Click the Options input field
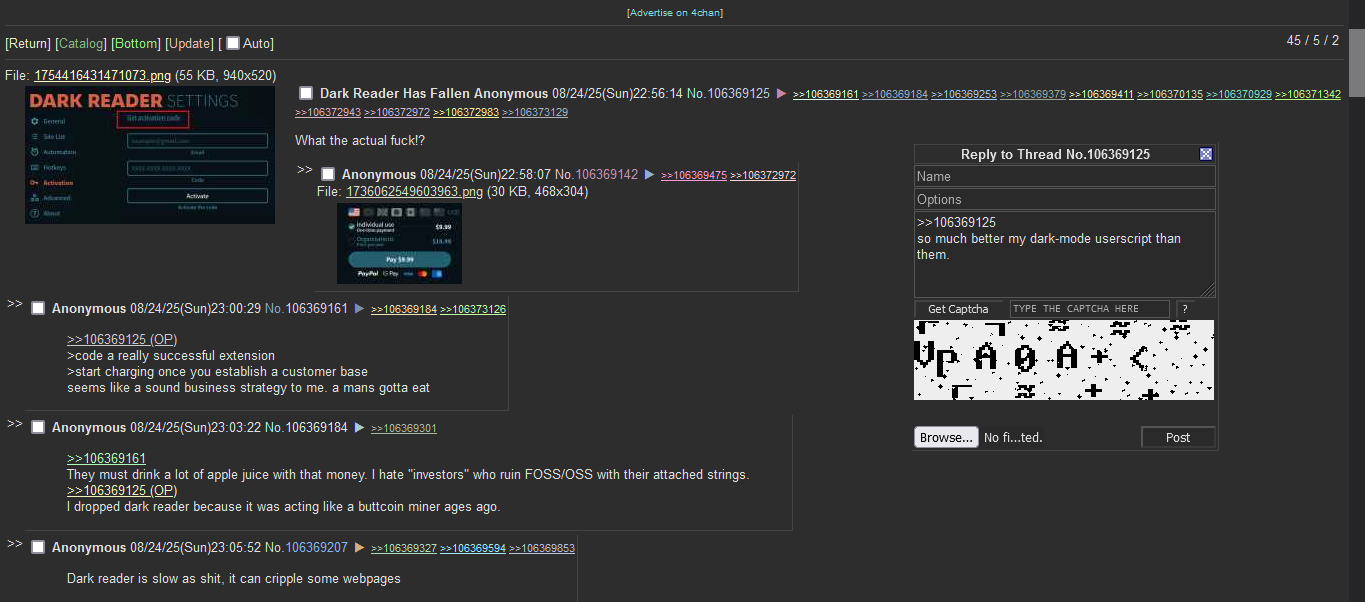1365x602 pixels. 1065,199
